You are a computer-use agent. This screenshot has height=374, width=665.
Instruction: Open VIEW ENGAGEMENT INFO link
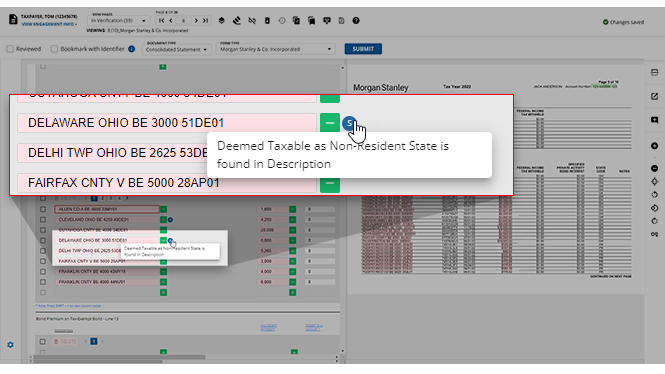tap(49, 24)
